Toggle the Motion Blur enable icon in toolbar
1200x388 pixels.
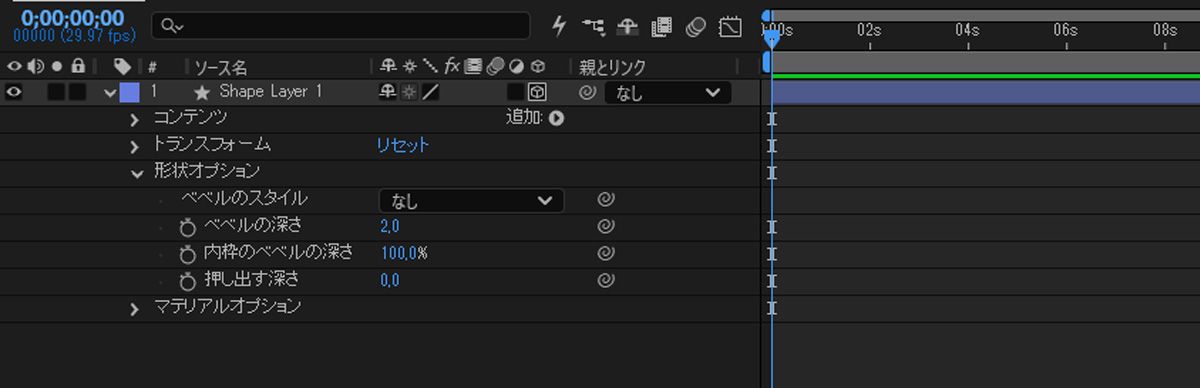click(x=696, y=27)
